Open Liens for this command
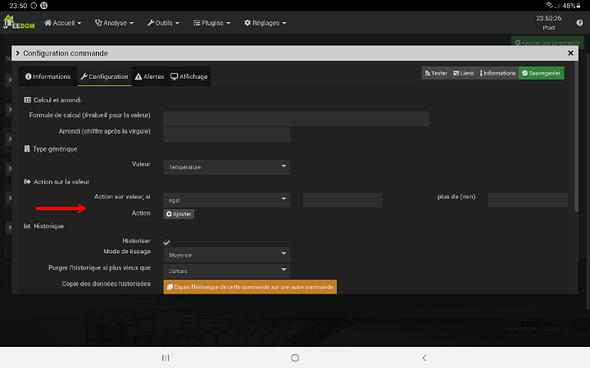590x368 pixels. pyautogui.click(x=464, y=73)
